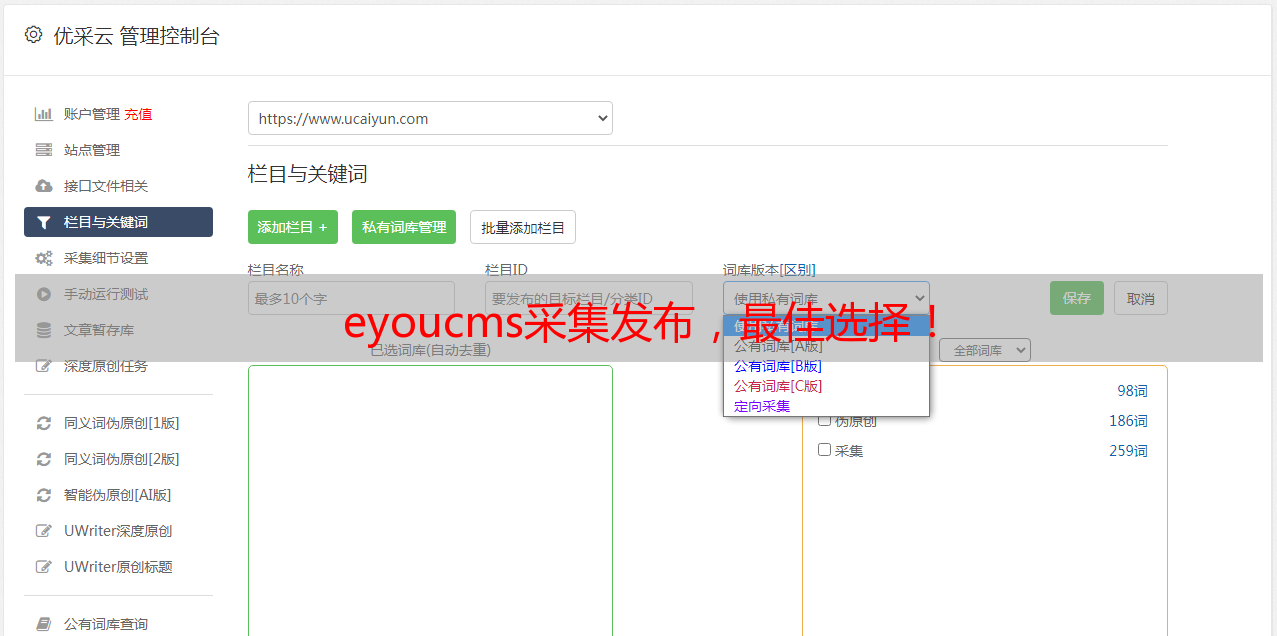Click the 259词 count

click(1128, 451)
